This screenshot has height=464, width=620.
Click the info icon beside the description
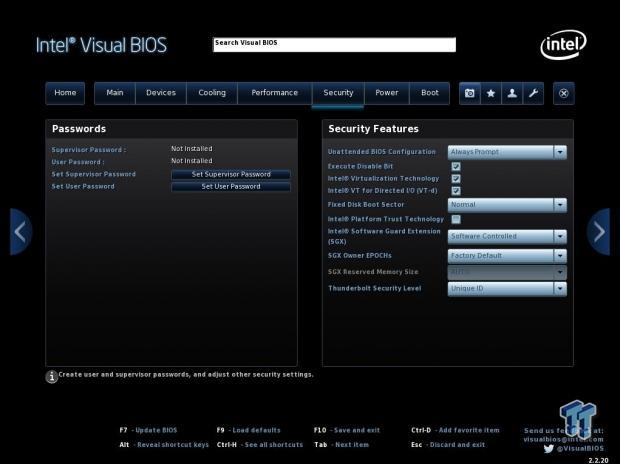pos(52,377)
